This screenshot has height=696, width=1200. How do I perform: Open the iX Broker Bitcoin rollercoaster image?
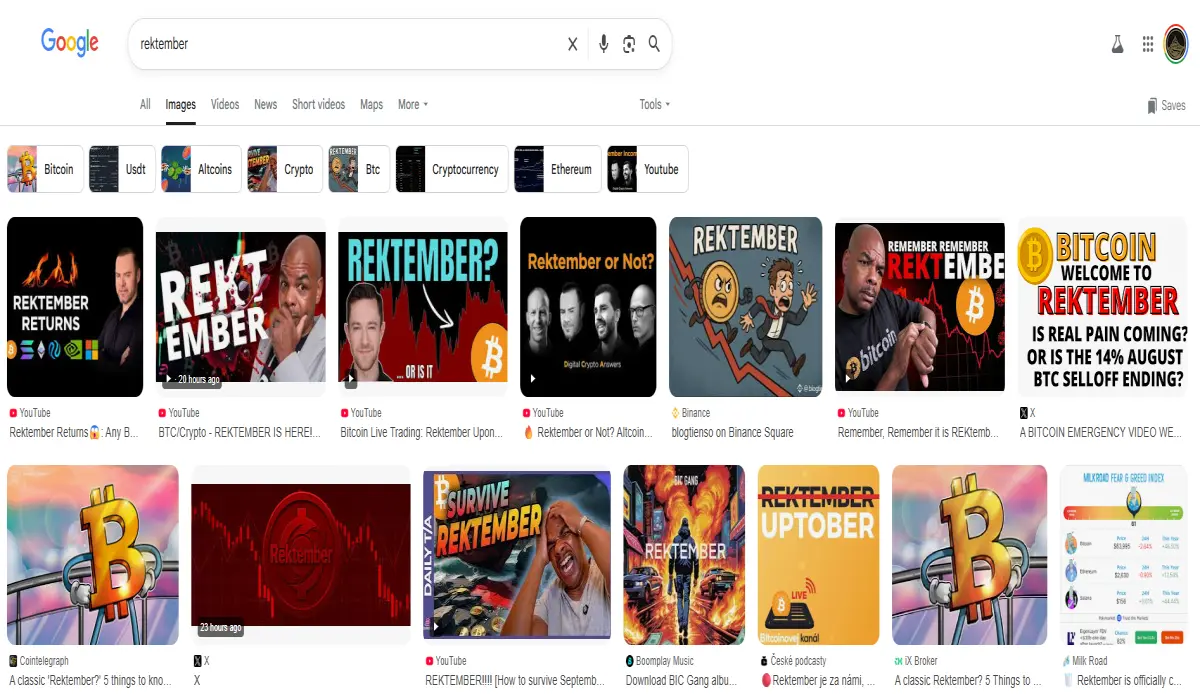tap(970, 555)
